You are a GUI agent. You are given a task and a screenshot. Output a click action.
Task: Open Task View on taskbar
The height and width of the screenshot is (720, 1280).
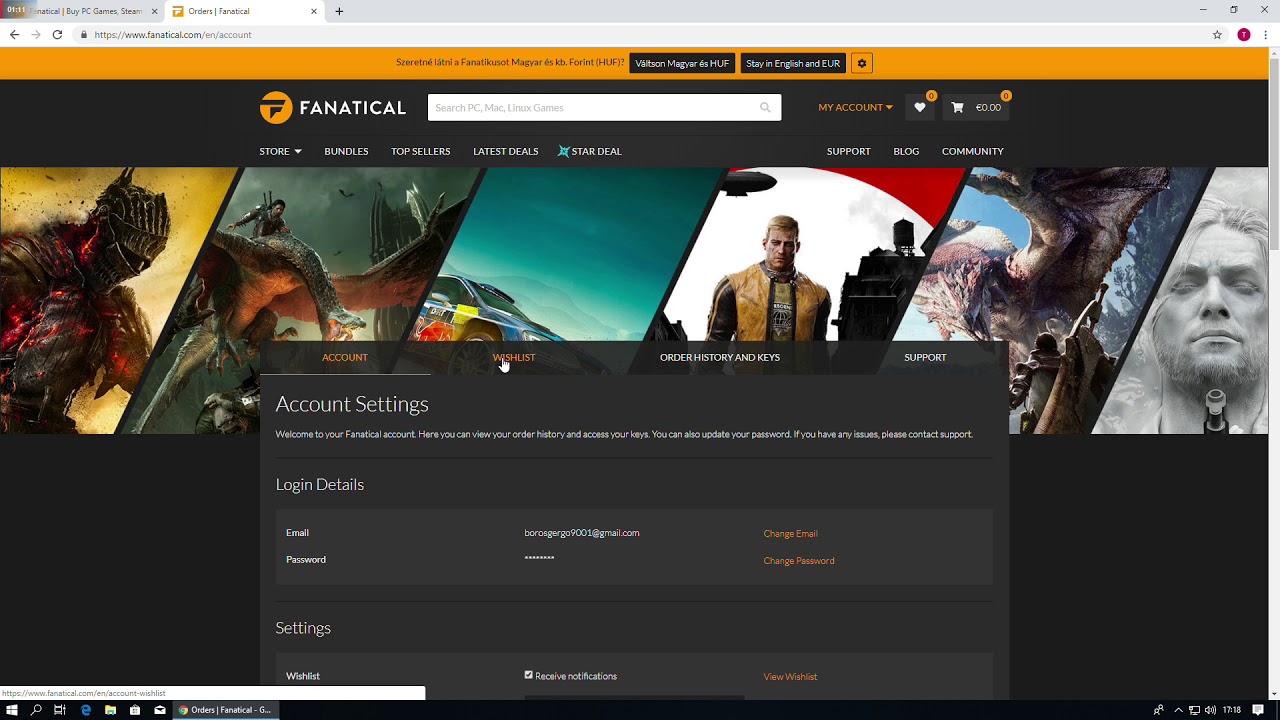(60, 710)
